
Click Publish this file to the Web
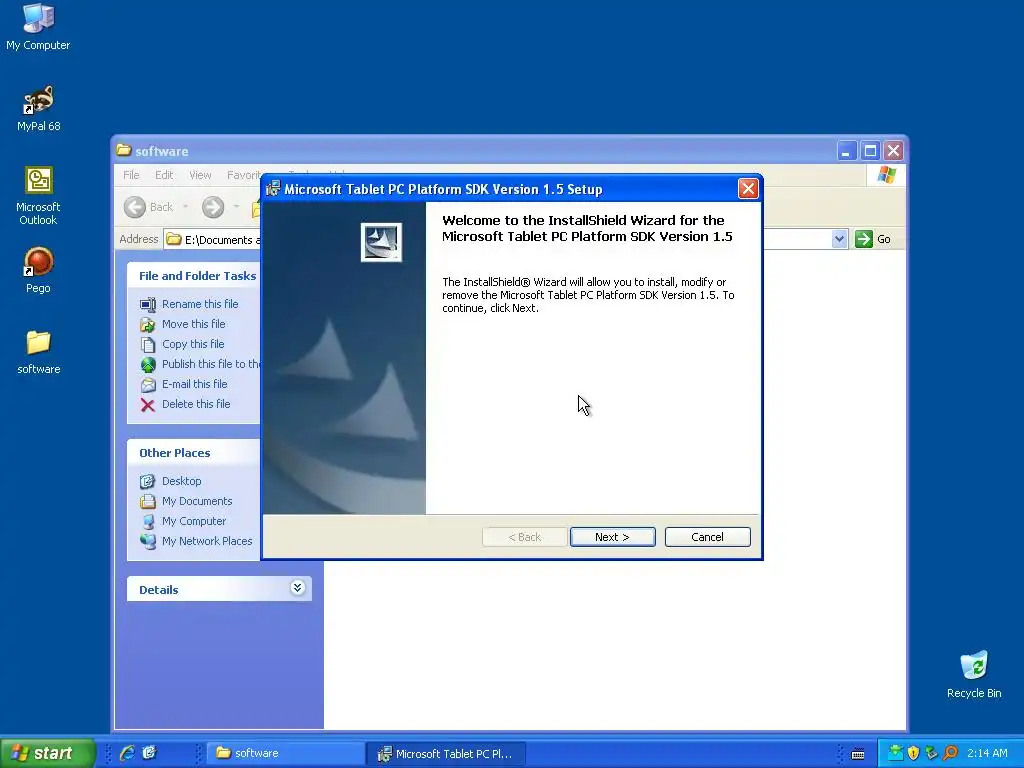[x=211, y=364]
